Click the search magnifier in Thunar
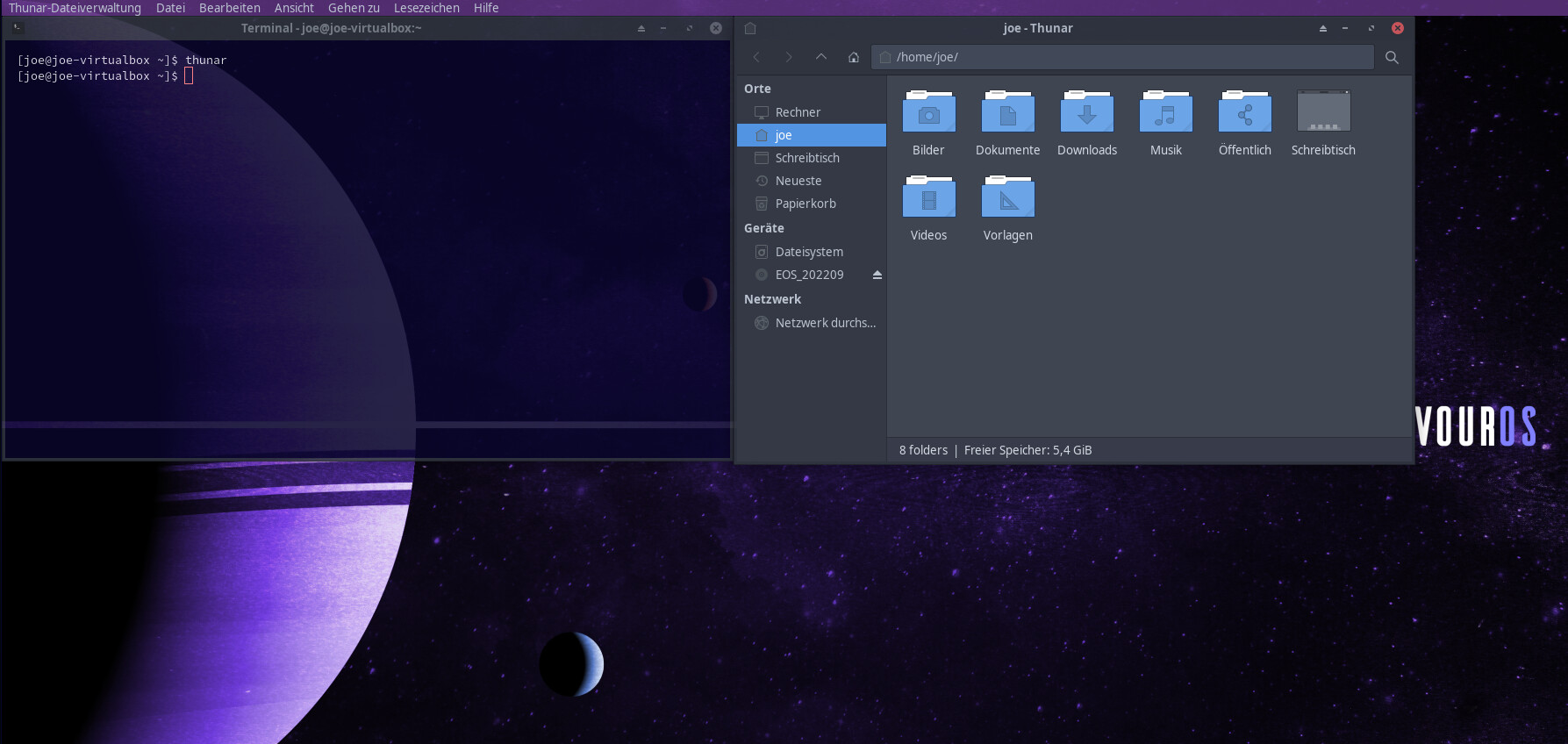Screen dimensions: 1568x744 [x=1392, y=57]
